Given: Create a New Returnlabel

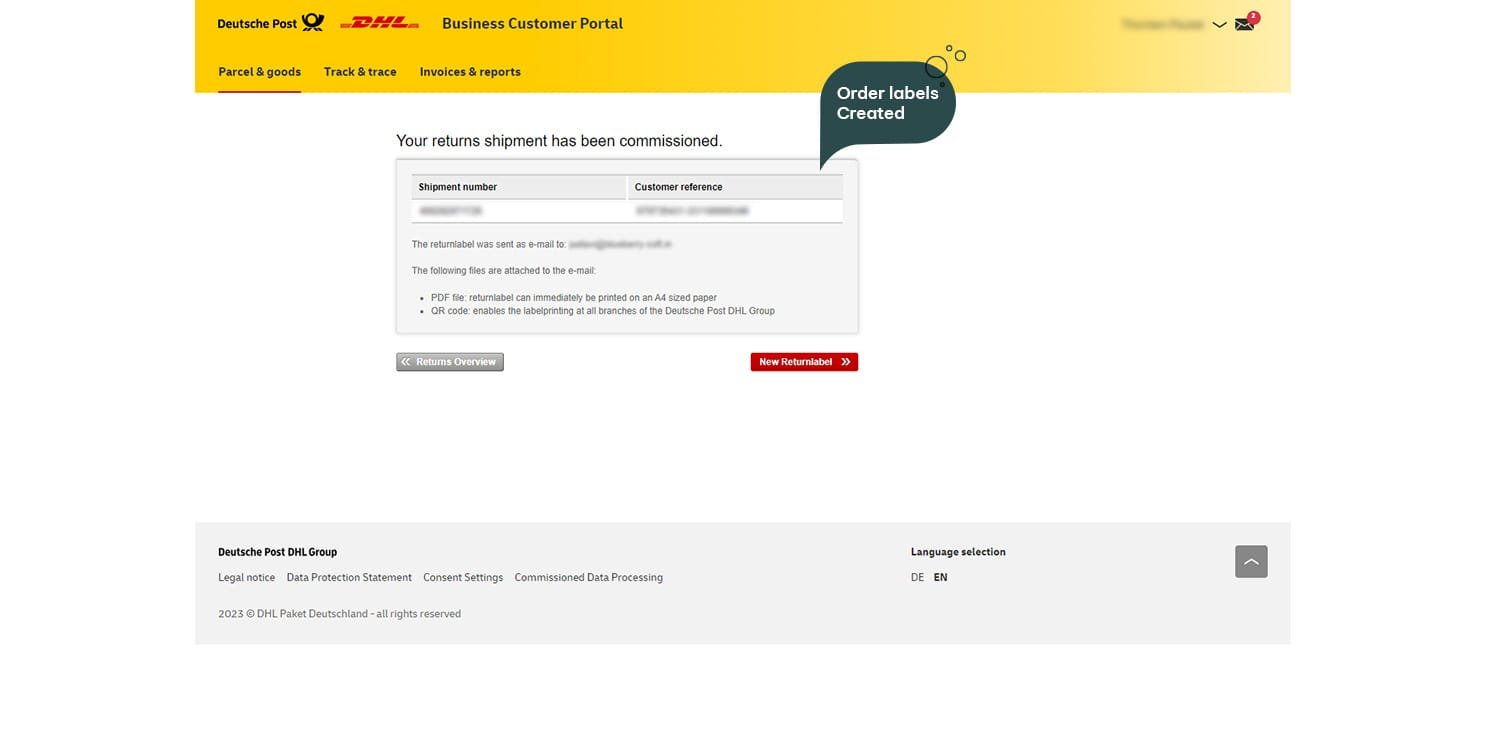Looking at the screenshot, I should tap(804, 362).
